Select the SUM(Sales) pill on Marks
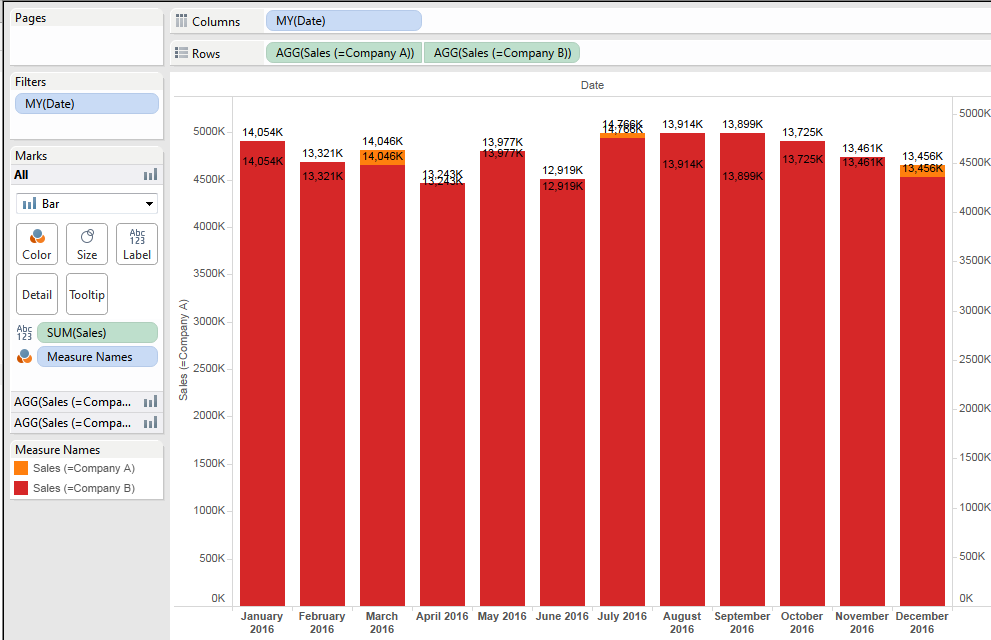The width and height of the screenshot is (991, 640). pos(97,333)
